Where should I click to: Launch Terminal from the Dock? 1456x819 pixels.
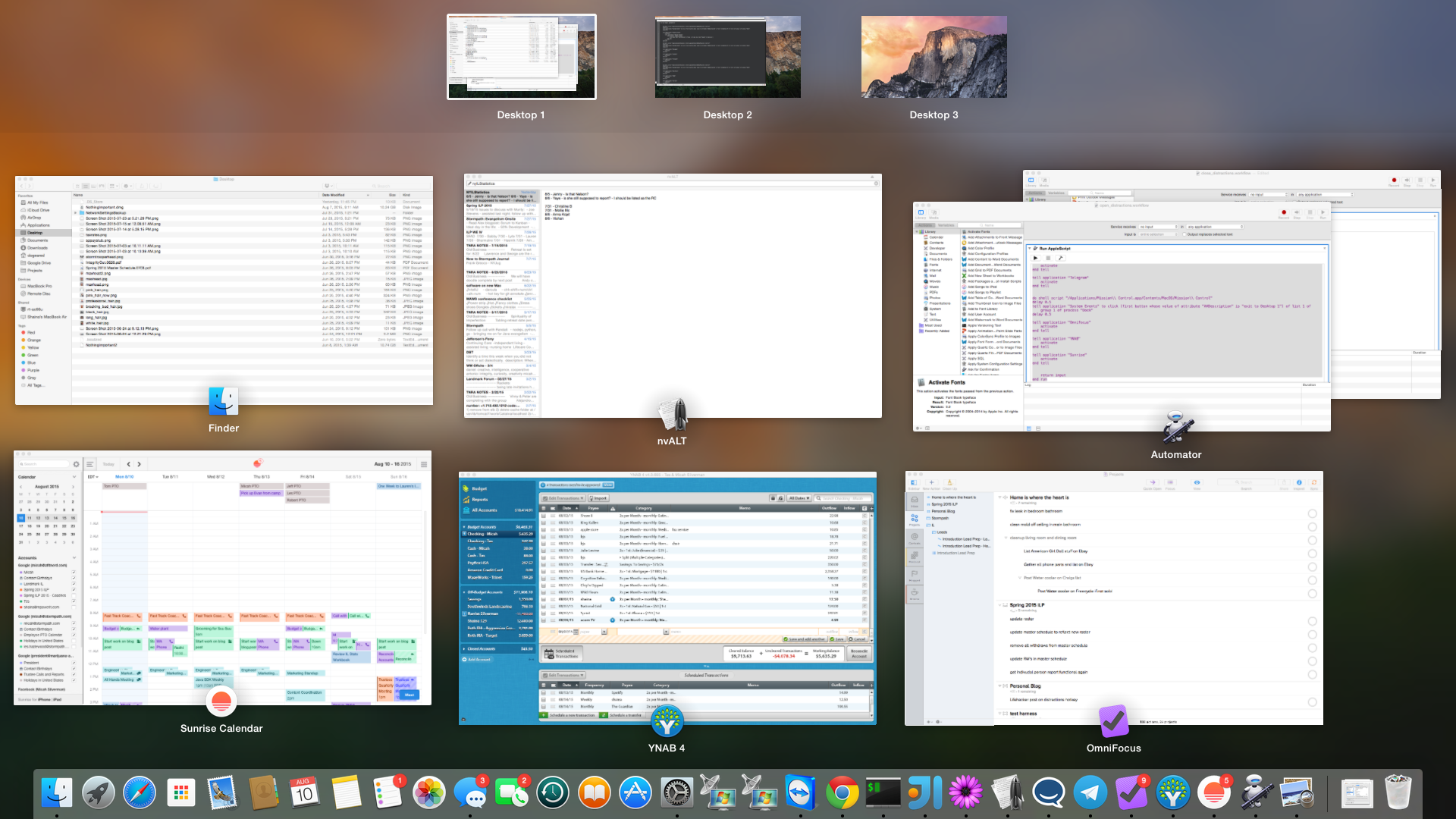coord(883,793)
